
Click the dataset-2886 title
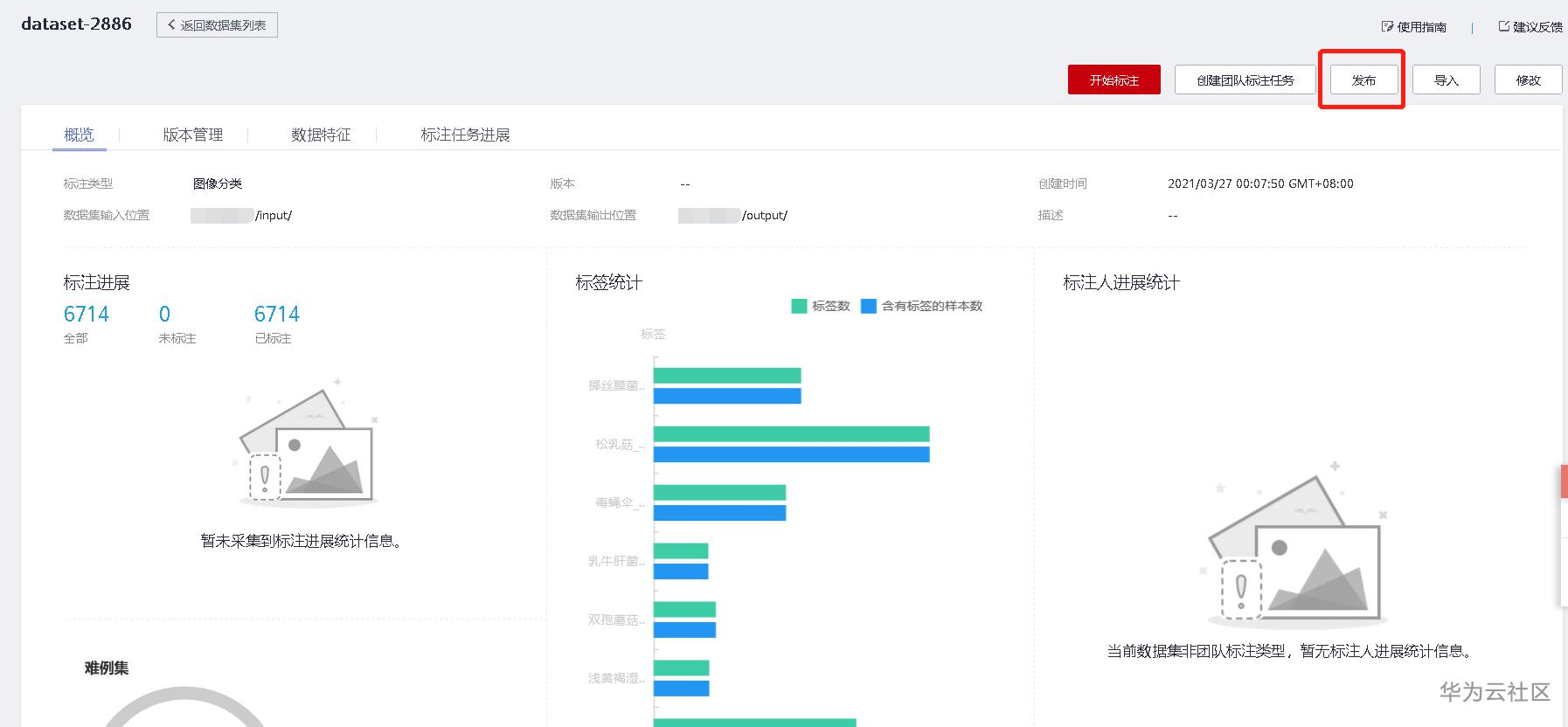(x=76, y=24)
